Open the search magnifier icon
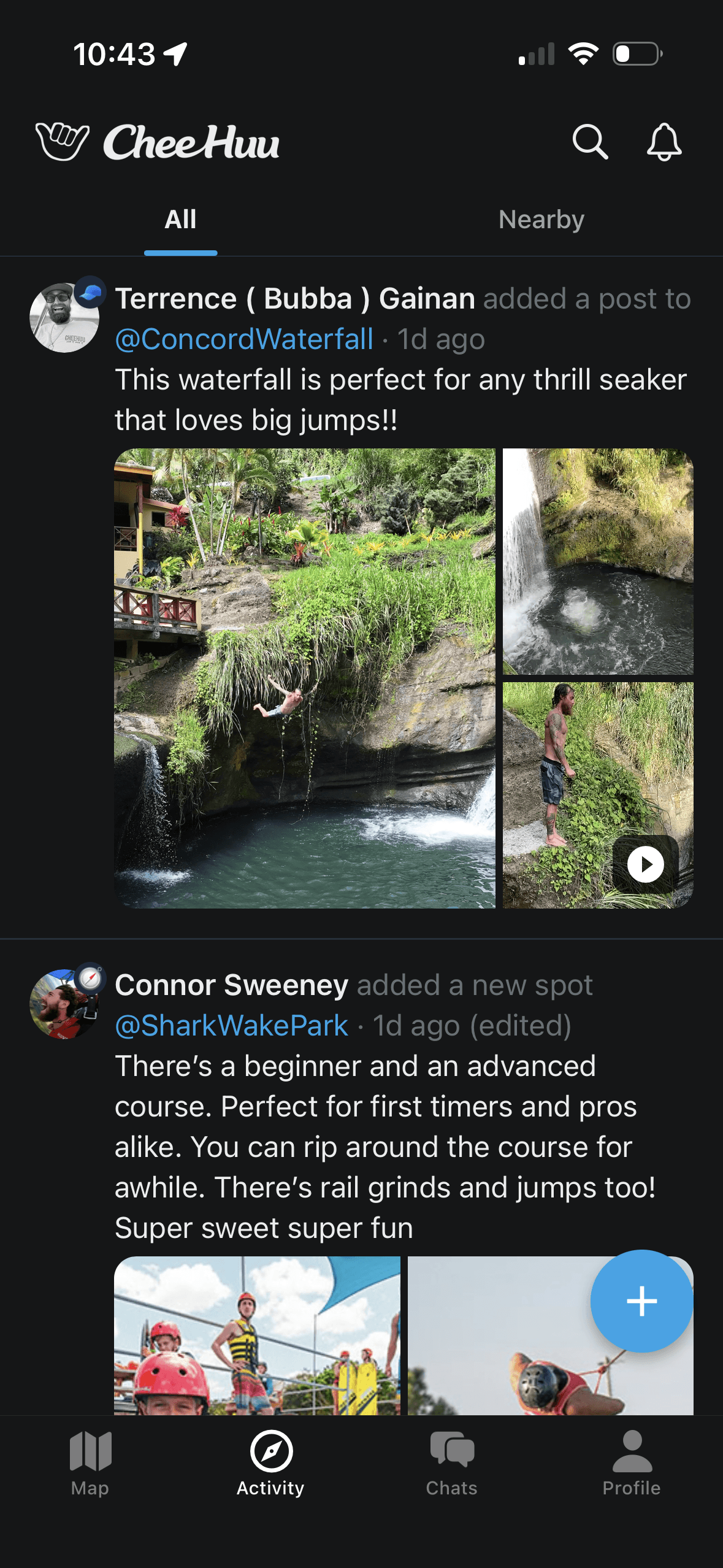This screenshot has height=1568, width=723. pos(590,142)
